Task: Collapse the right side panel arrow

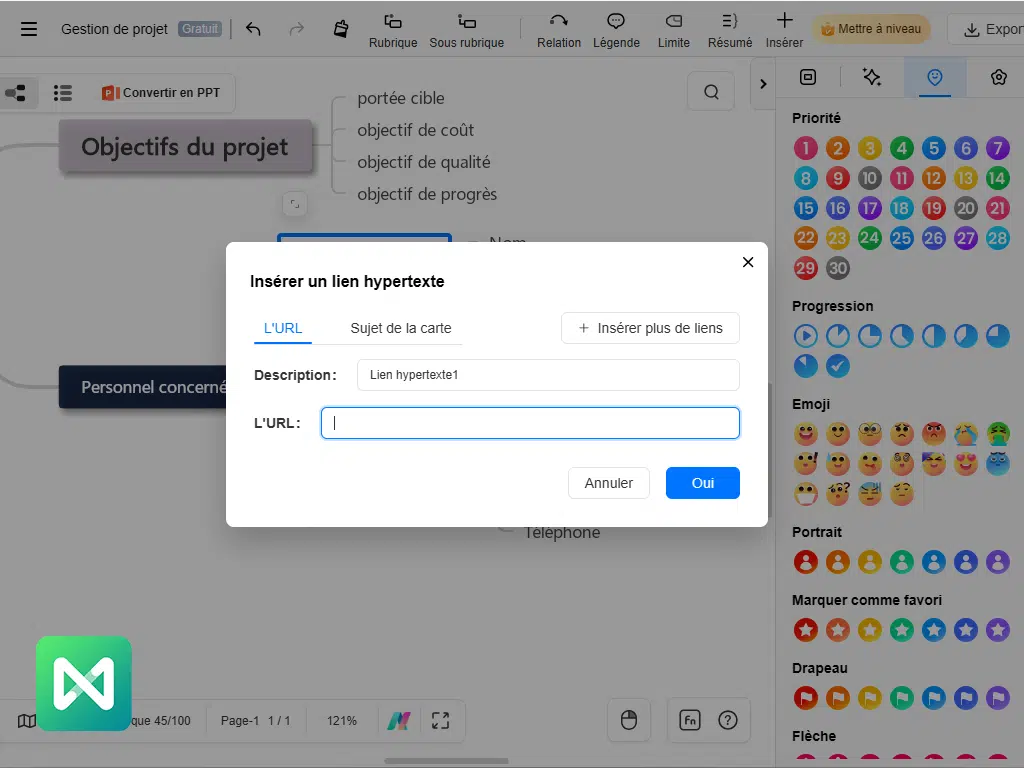Action: 763,84
